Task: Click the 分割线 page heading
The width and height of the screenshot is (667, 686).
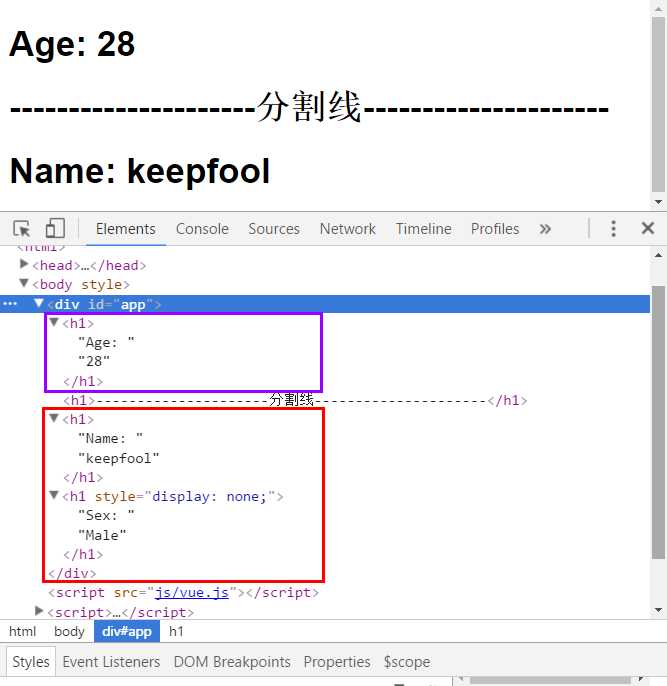Action: click(309, 107)
